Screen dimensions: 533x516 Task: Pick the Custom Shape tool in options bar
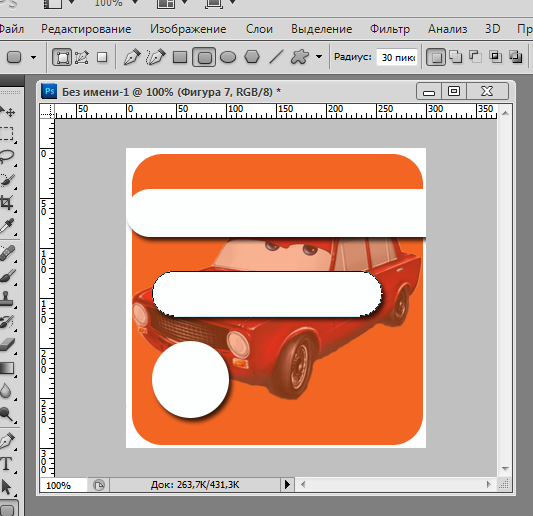(300, 57)
